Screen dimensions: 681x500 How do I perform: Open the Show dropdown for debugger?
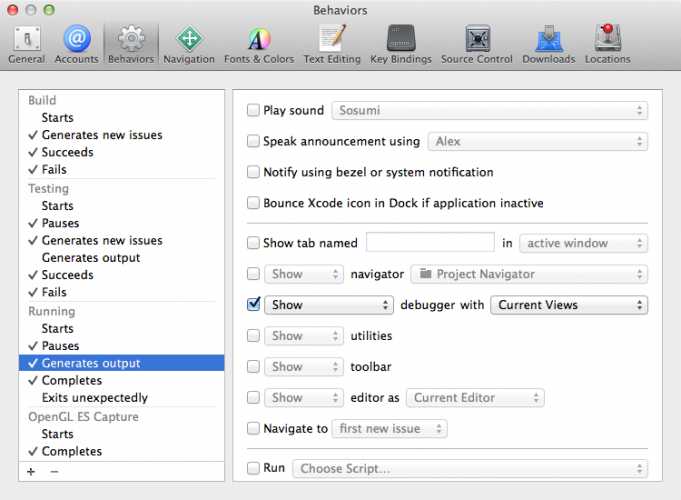(x=329, y=305)
